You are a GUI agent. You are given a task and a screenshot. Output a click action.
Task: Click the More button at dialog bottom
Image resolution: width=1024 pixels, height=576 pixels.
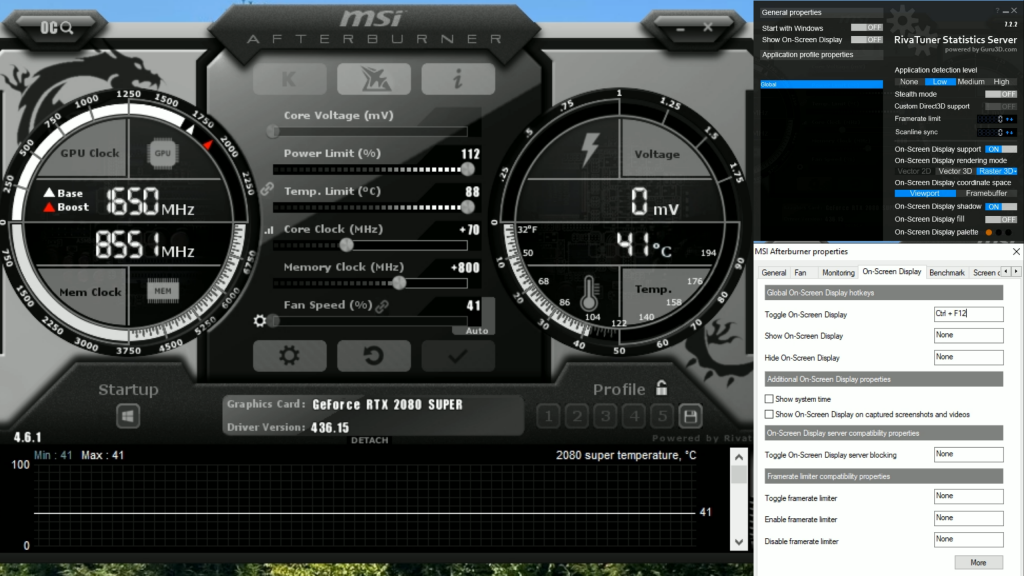coord(977,562)
